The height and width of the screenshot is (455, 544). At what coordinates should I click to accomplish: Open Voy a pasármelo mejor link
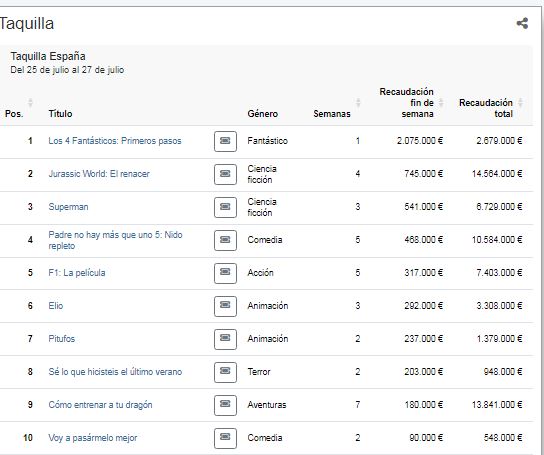93,438
